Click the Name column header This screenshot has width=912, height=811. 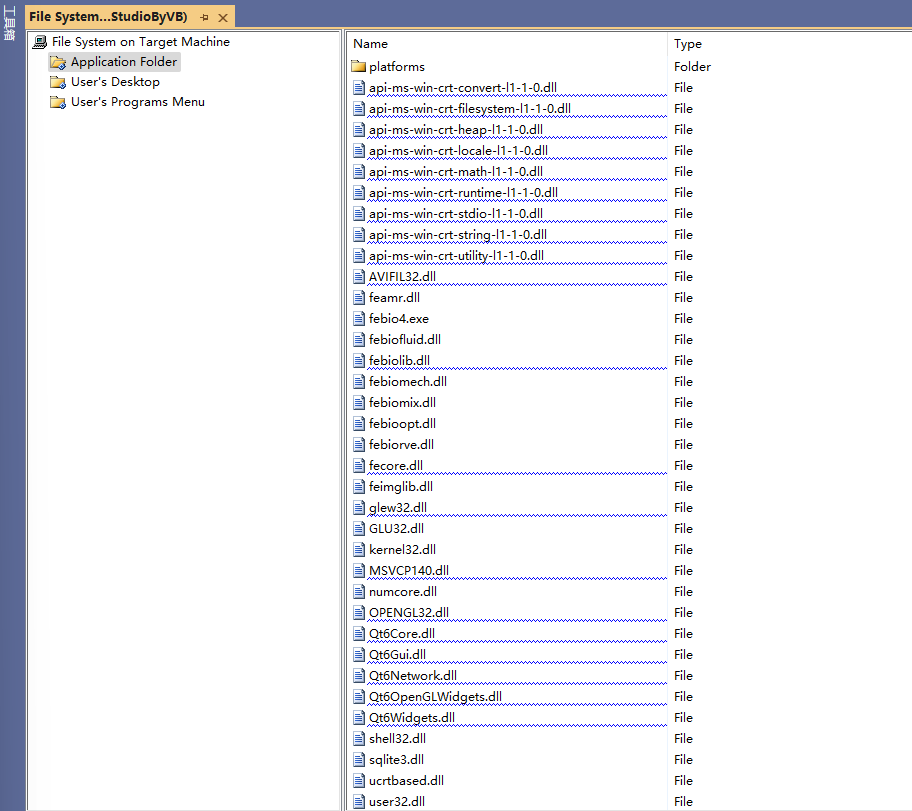pyautogui.click(x=370, y=44)
